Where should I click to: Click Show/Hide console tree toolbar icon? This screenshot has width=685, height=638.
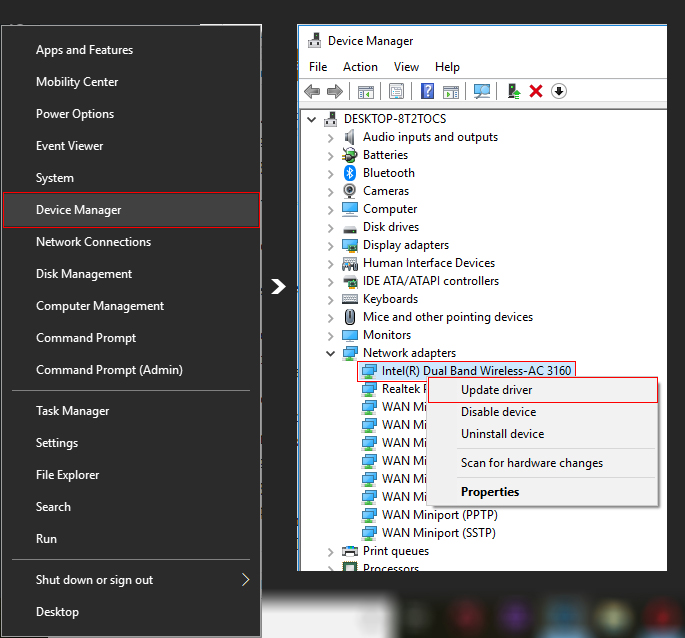coord(366,92)
